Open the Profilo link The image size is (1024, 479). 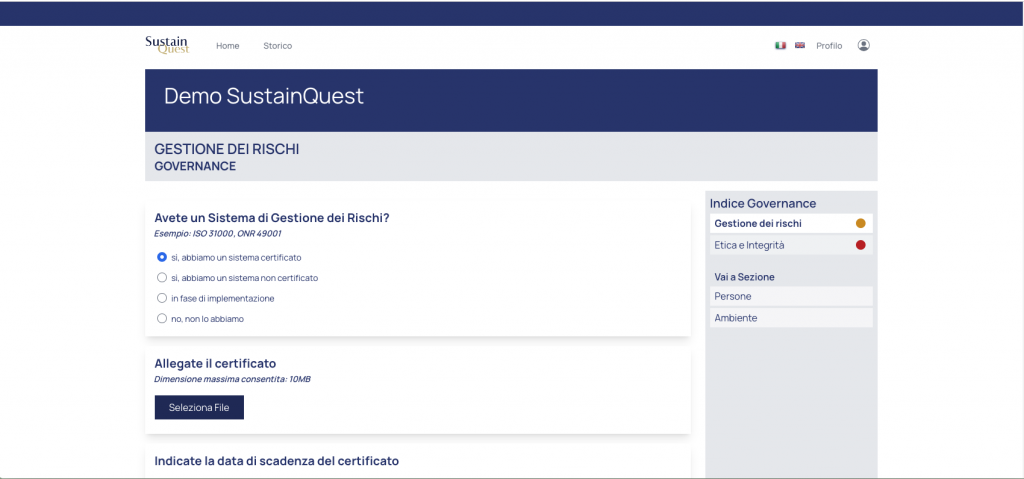(829, 46)
